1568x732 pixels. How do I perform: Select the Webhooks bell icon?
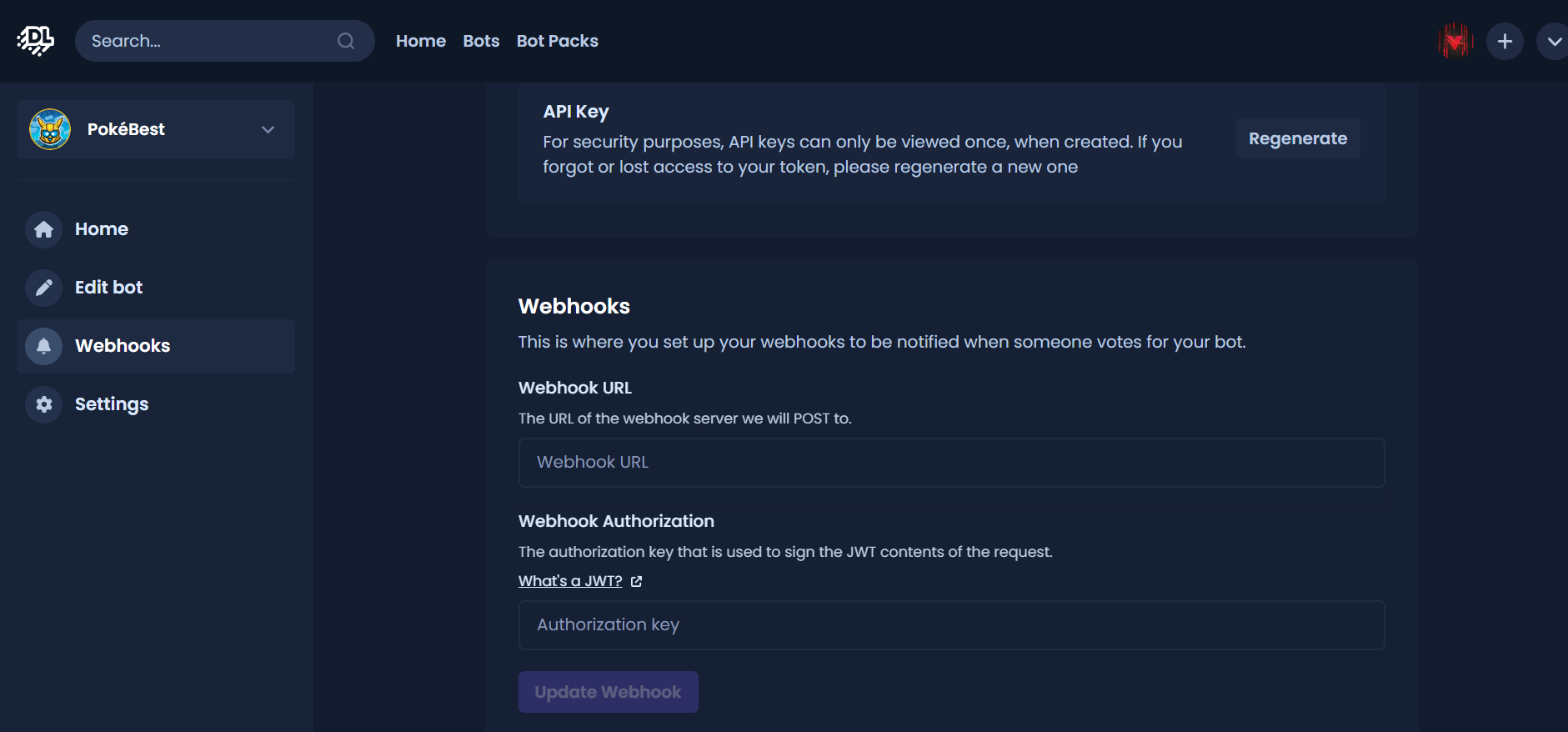pos(43,346)
